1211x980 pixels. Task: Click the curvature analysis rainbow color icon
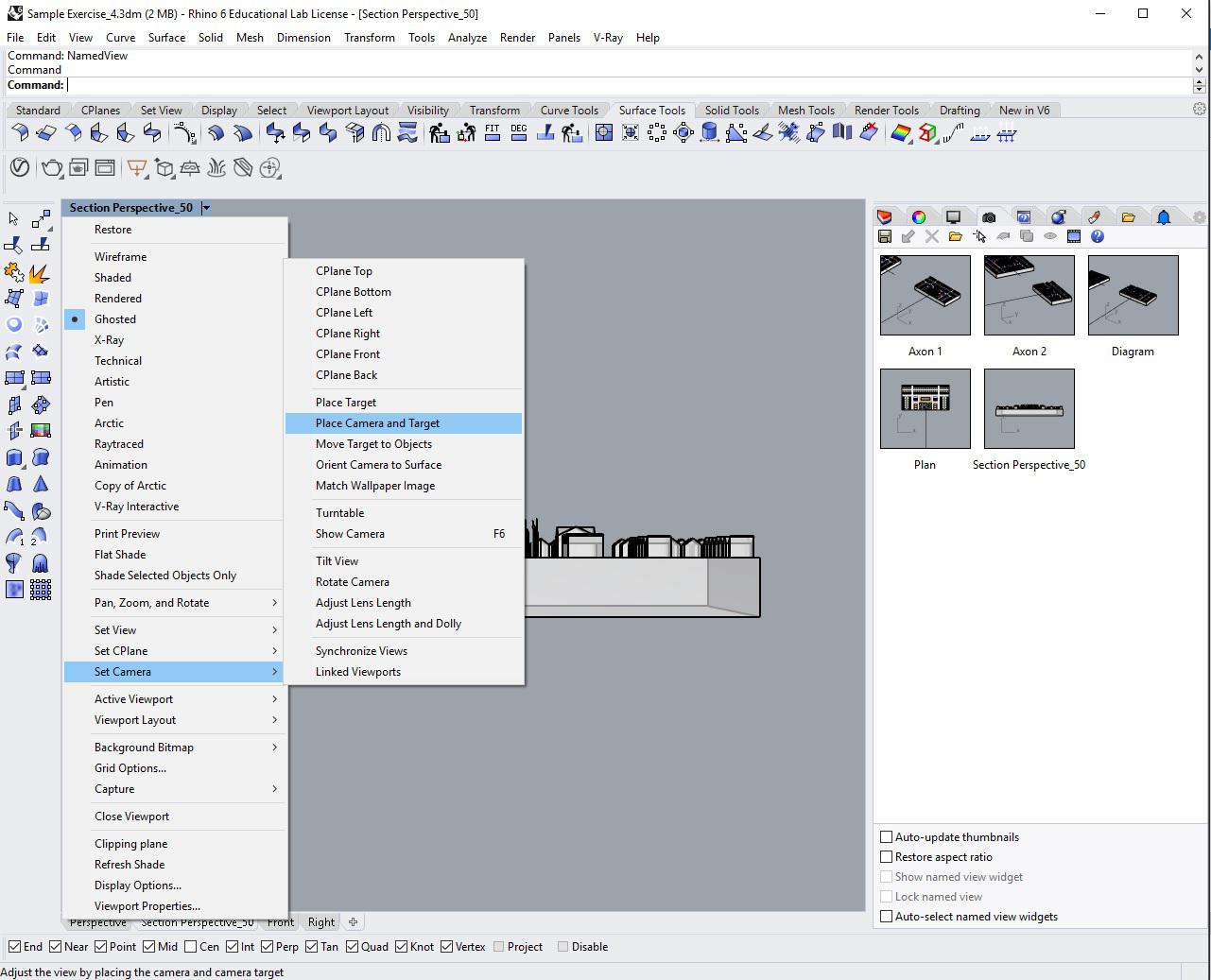coord(901,133)
